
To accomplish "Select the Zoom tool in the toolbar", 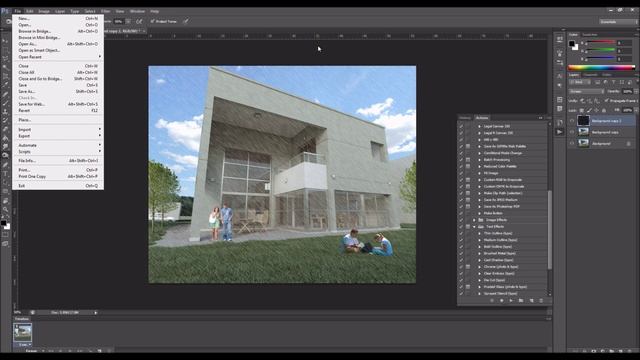I will (x=5, y=209).
